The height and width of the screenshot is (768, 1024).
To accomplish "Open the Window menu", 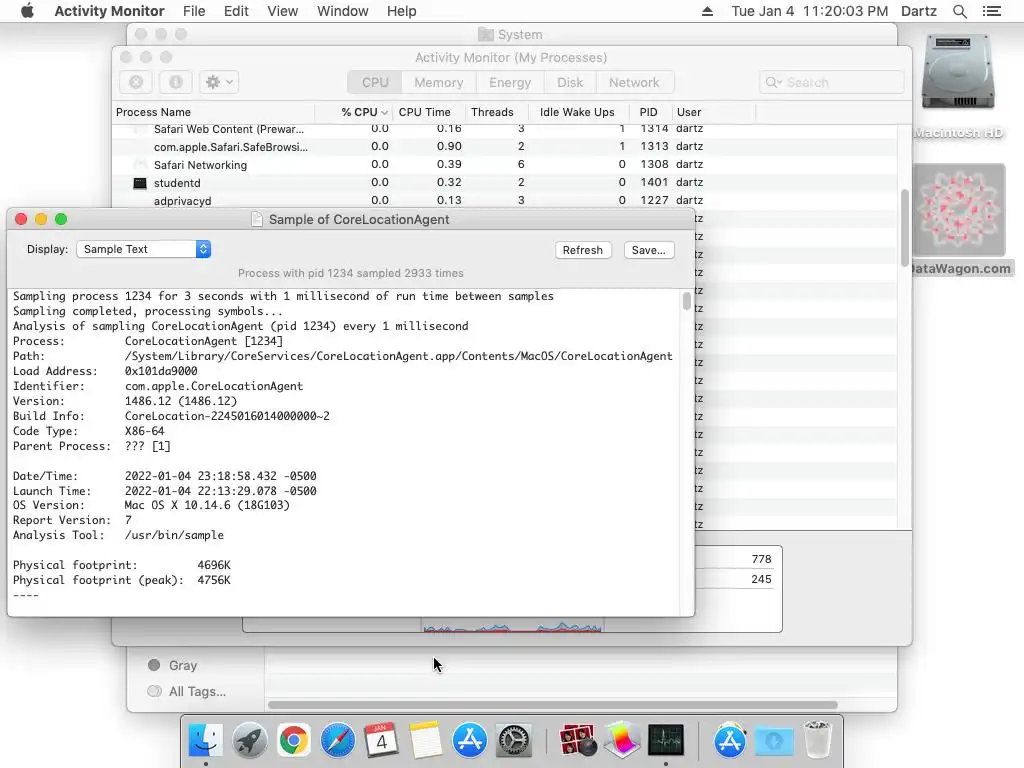I will [x=343, y=11].
